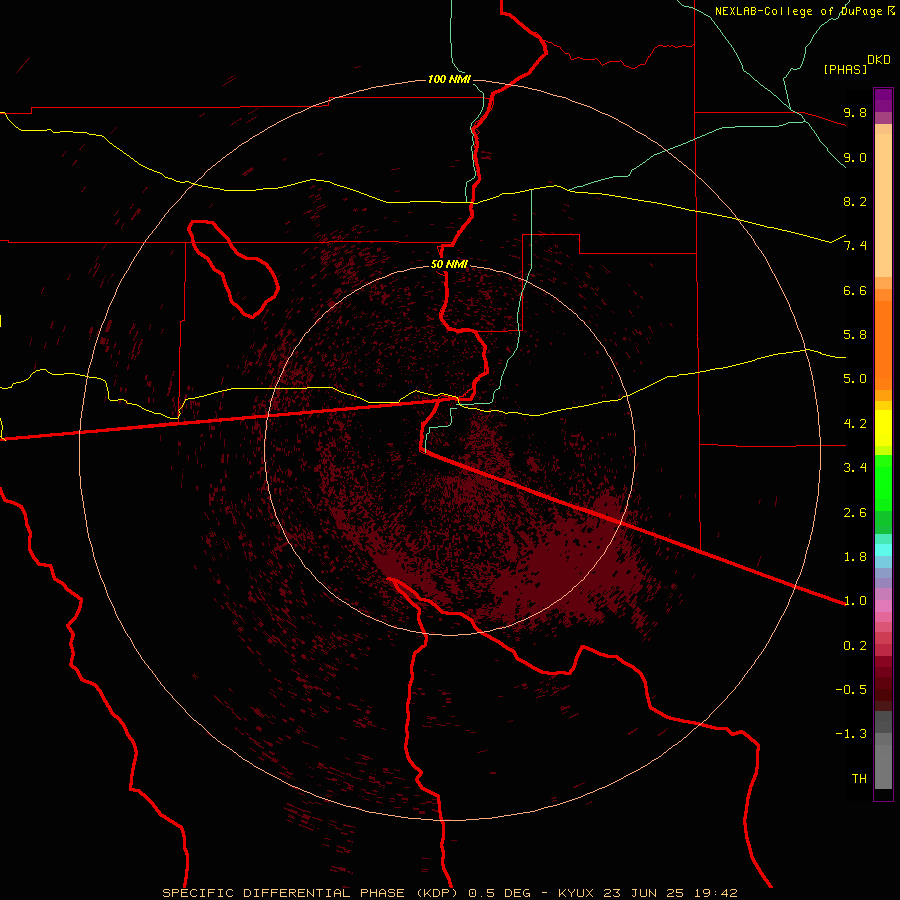The height and width of the screenshot is (900, 900).
Task: Click the 1.8 scale value
Action: coord(855,557)
